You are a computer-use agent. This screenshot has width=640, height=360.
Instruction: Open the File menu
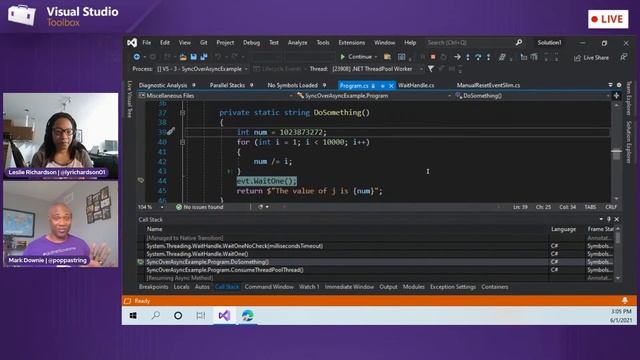point(147,42)
